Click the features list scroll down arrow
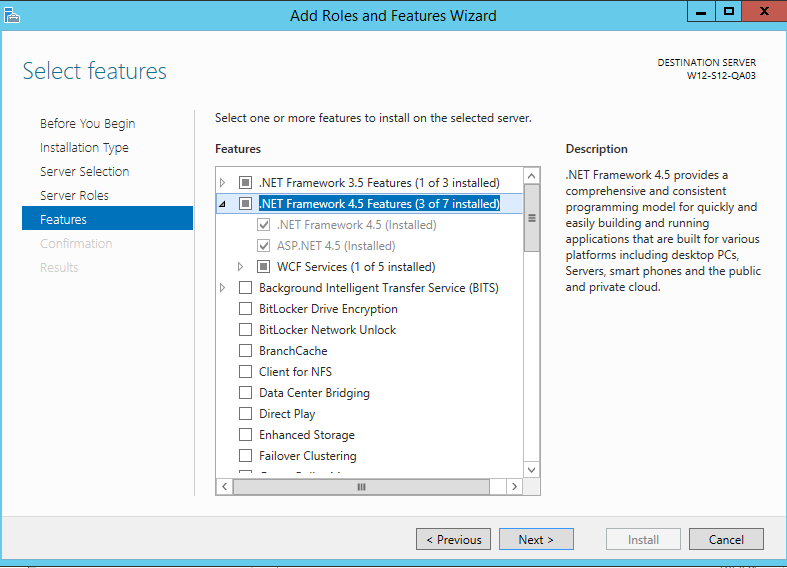Image resolution: width=787 pixels, height=568 pixels. pos(532,470)
